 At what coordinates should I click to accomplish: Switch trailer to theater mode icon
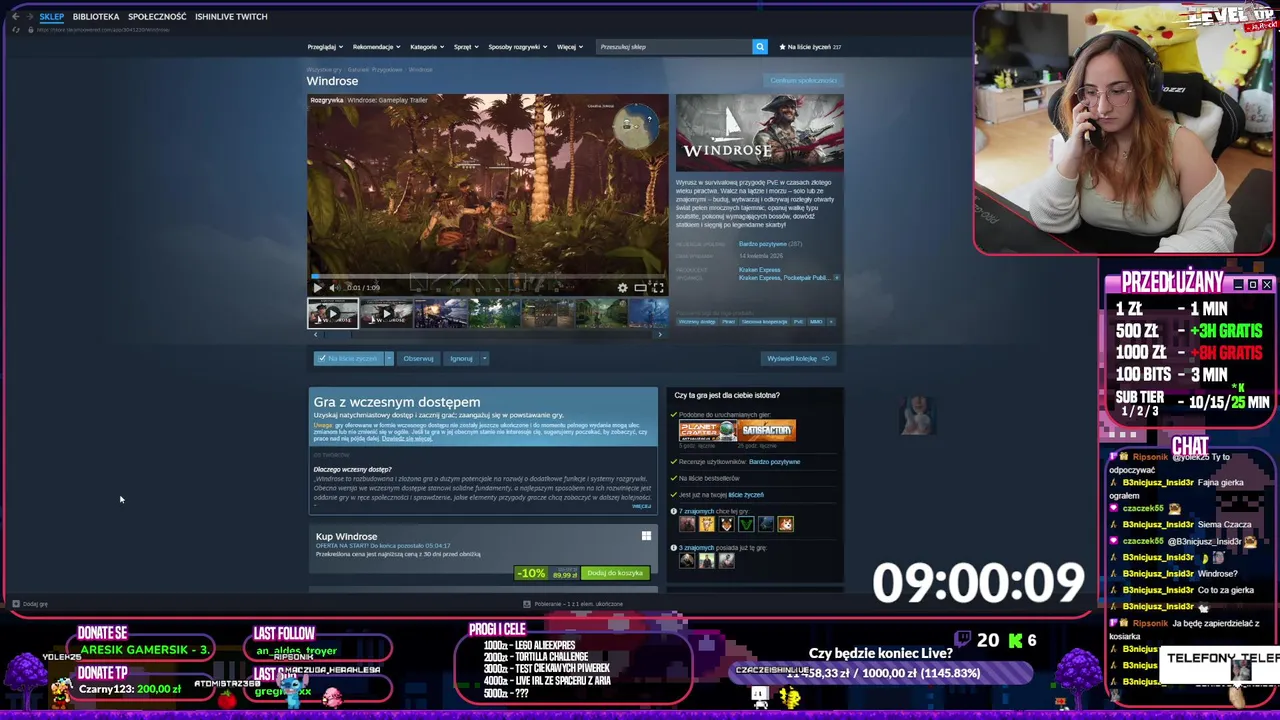coord(640,288)
